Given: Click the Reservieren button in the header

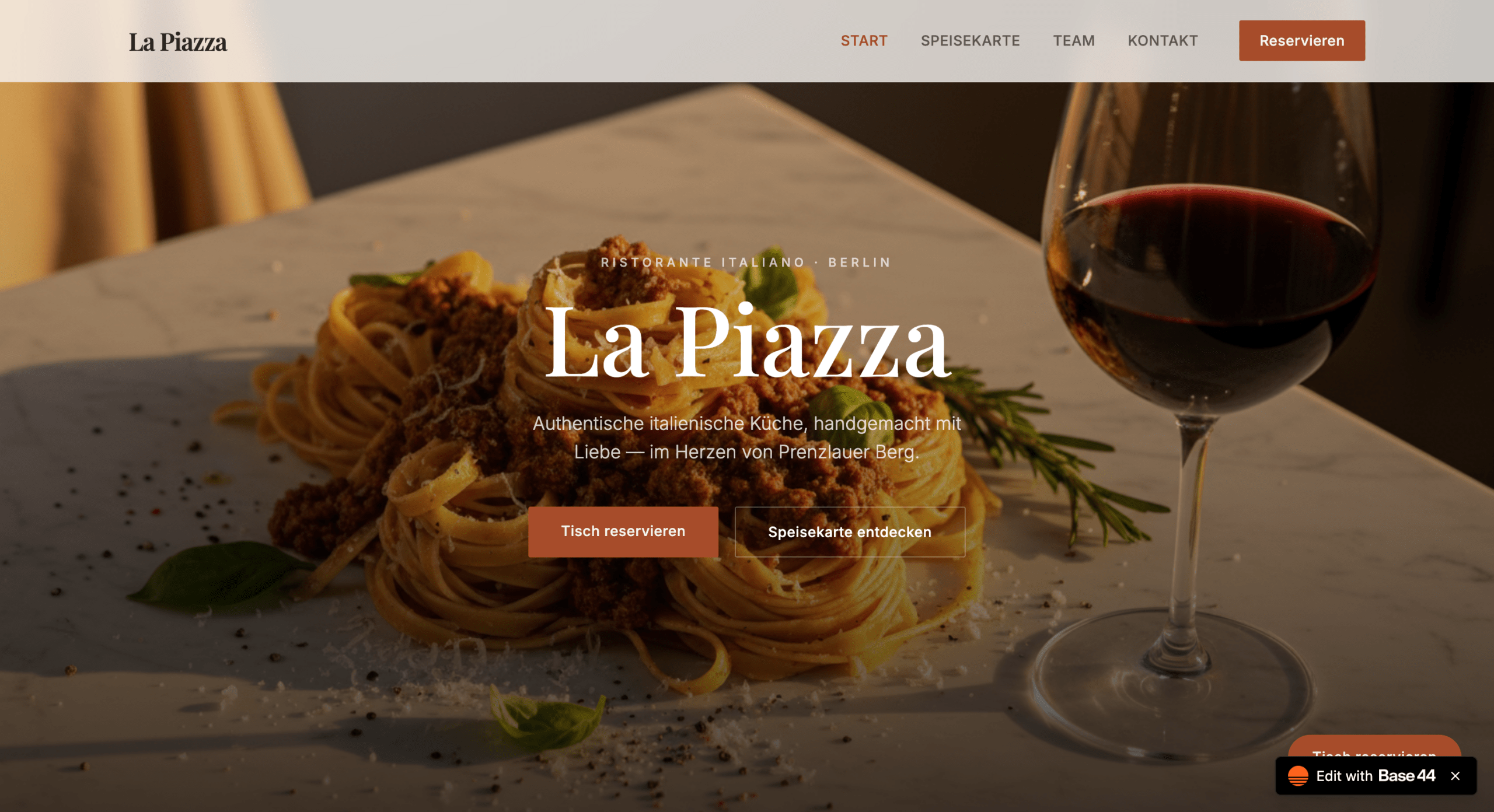Looking at the screenshot, I should (x=1302, y=41).
